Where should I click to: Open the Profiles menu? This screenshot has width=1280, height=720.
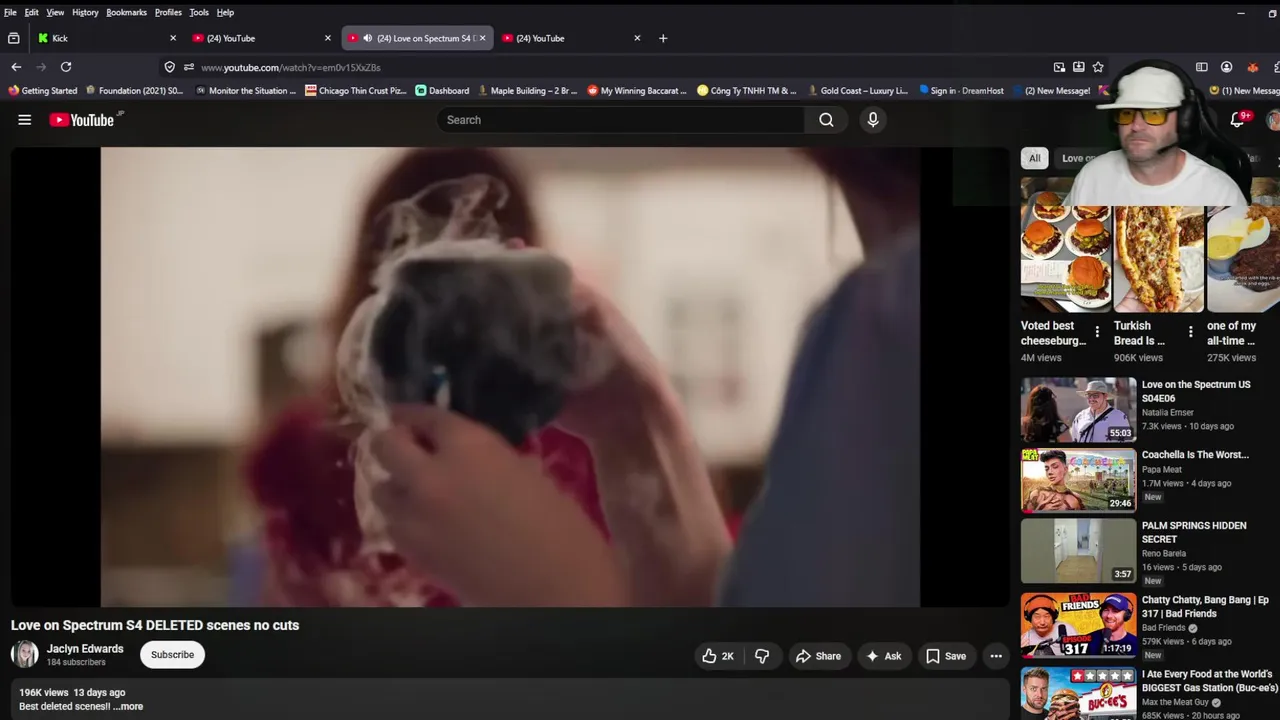(168, 12)
